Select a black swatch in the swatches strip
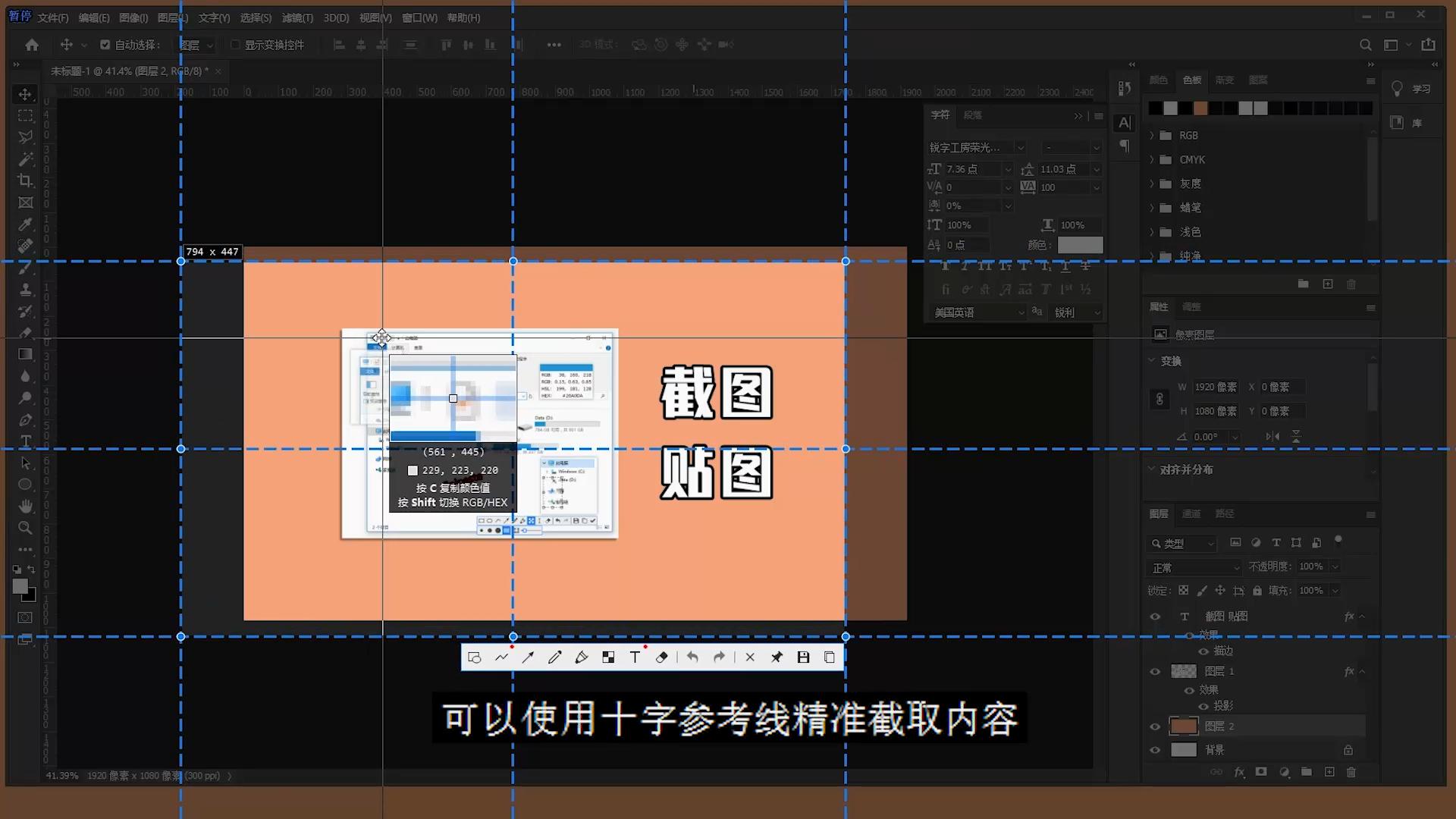The image size is (1456, 819). pyautogui.click(x=1153, y=108)
